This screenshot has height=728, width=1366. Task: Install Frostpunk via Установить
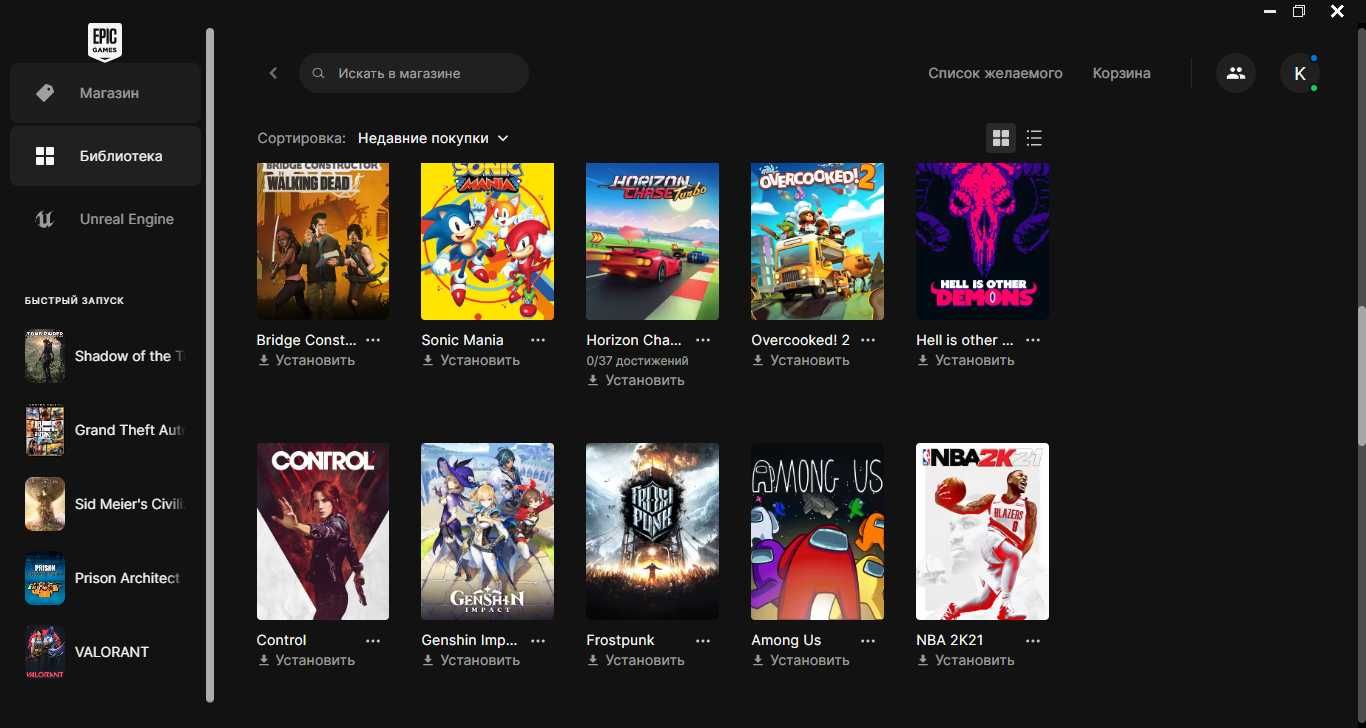[x=637, y=660]
